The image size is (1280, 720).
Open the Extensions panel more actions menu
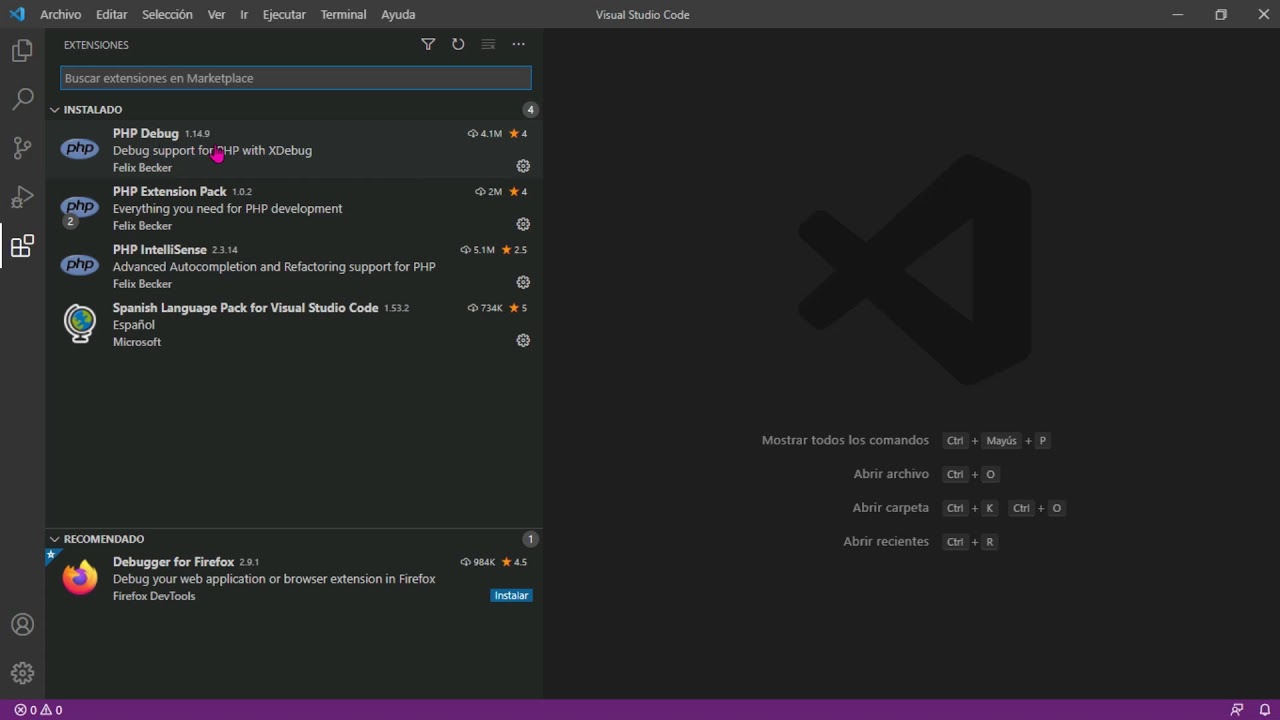518,44
